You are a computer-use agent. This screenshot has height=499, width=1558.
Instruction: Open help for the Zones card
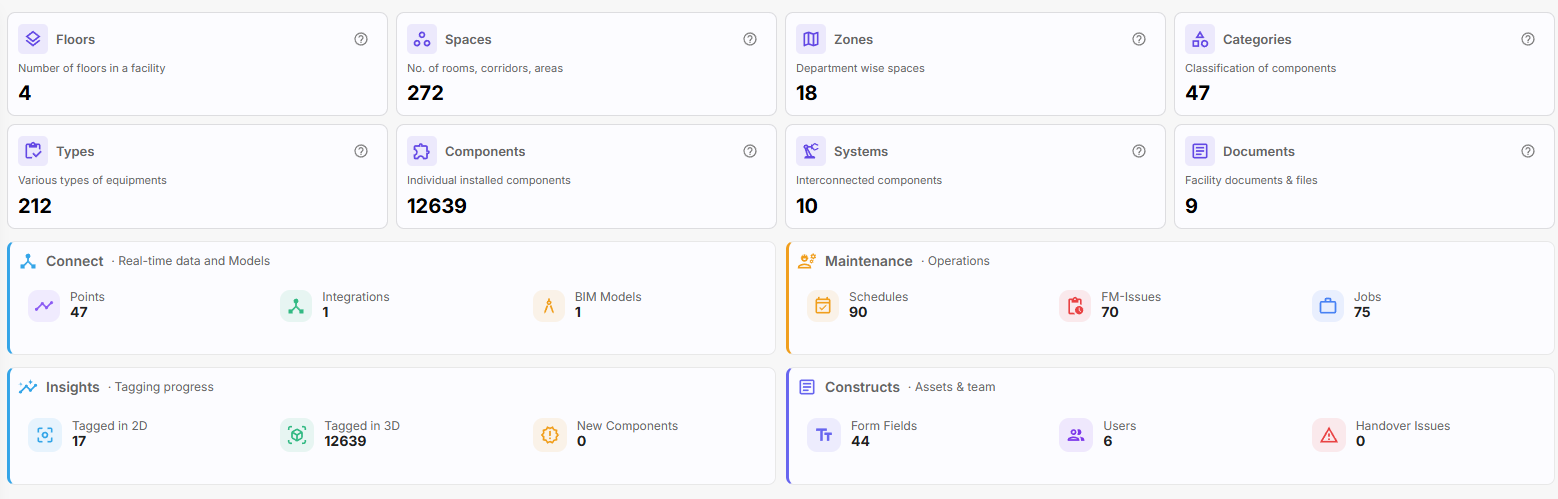(x=1139, y=39)
